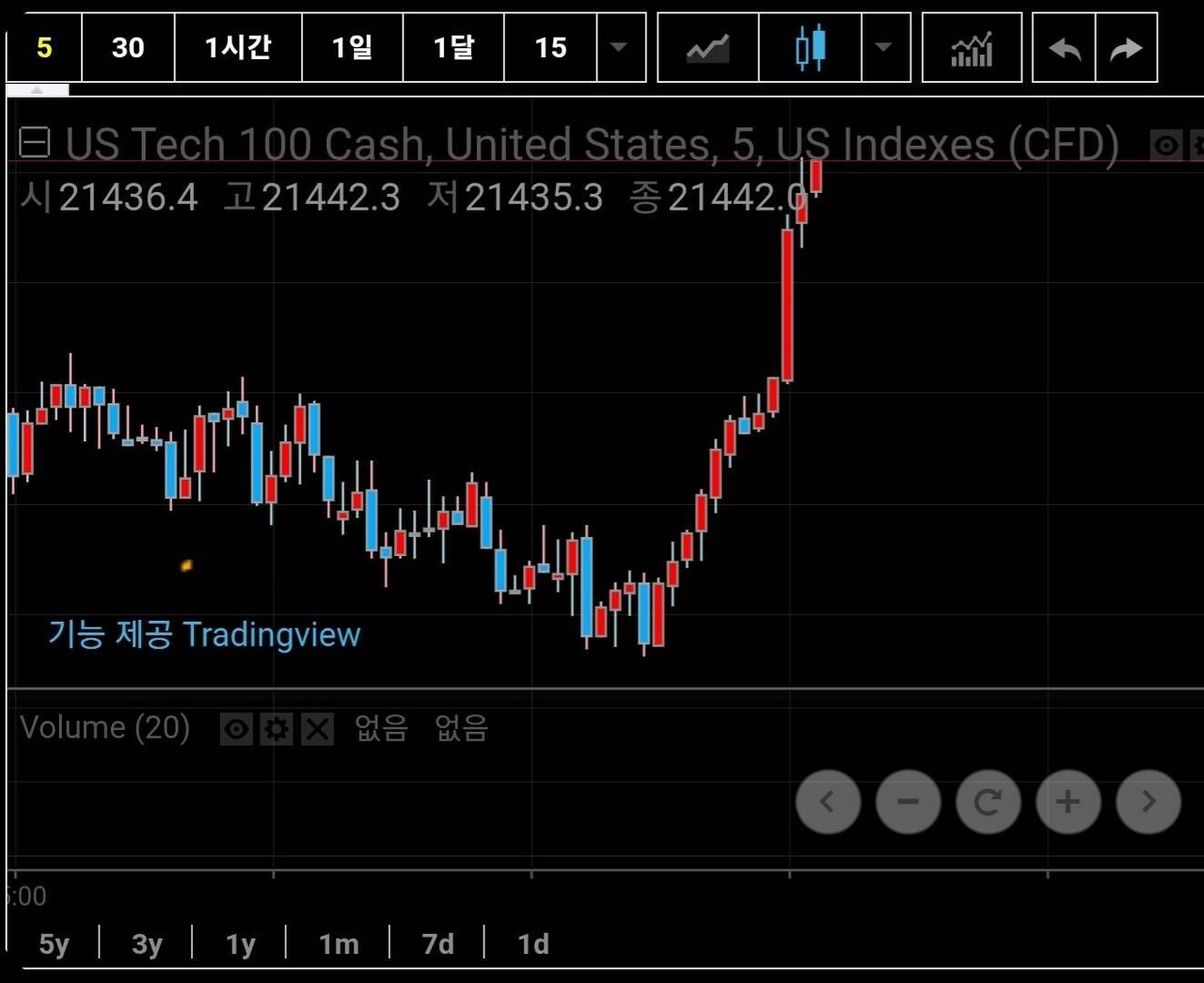Zoom in chart with plus button
Screen dimensions: 1204x983
[x=1068, y=802]
